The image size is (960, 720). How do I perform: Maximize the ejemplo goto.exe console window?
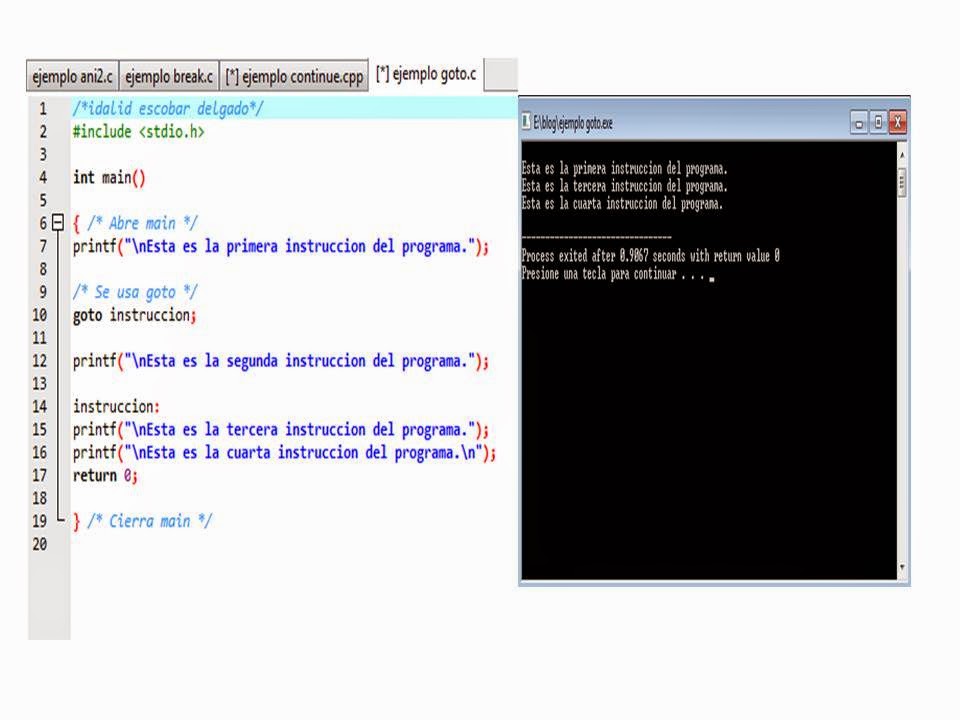click(877, 123)
